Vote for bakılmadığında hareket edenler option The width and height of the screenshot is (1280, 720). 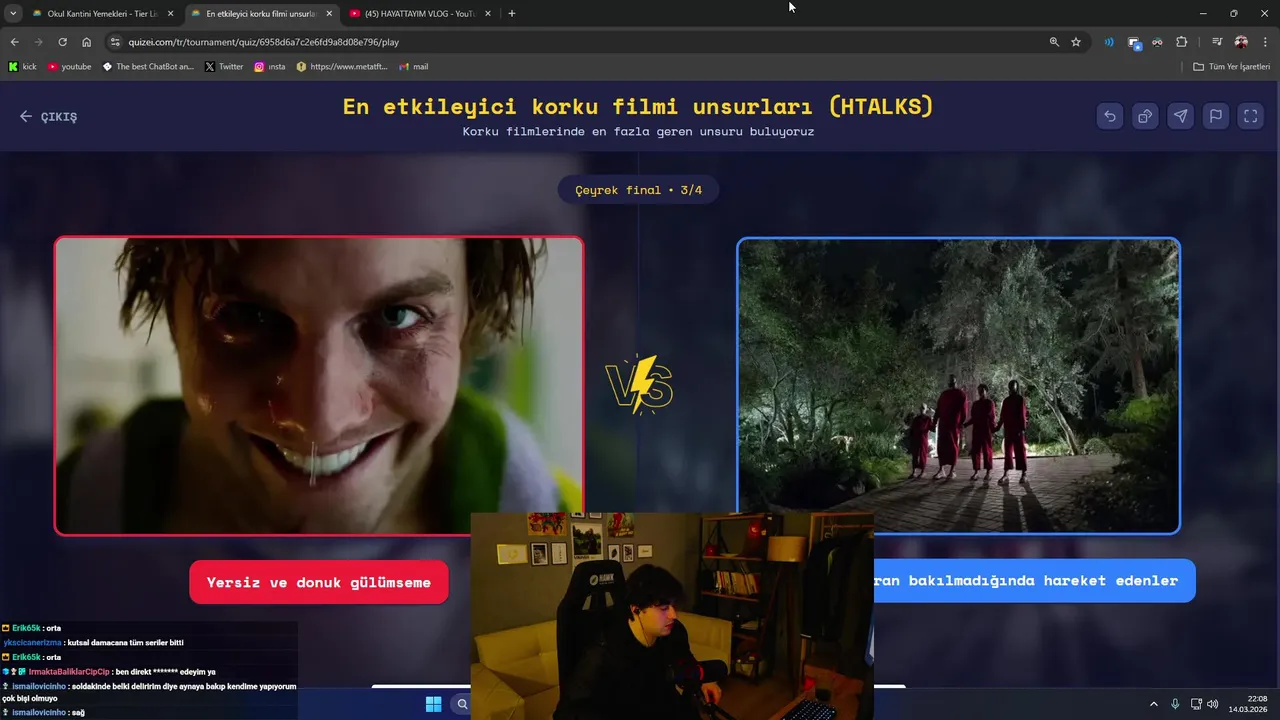point(1035,580)
